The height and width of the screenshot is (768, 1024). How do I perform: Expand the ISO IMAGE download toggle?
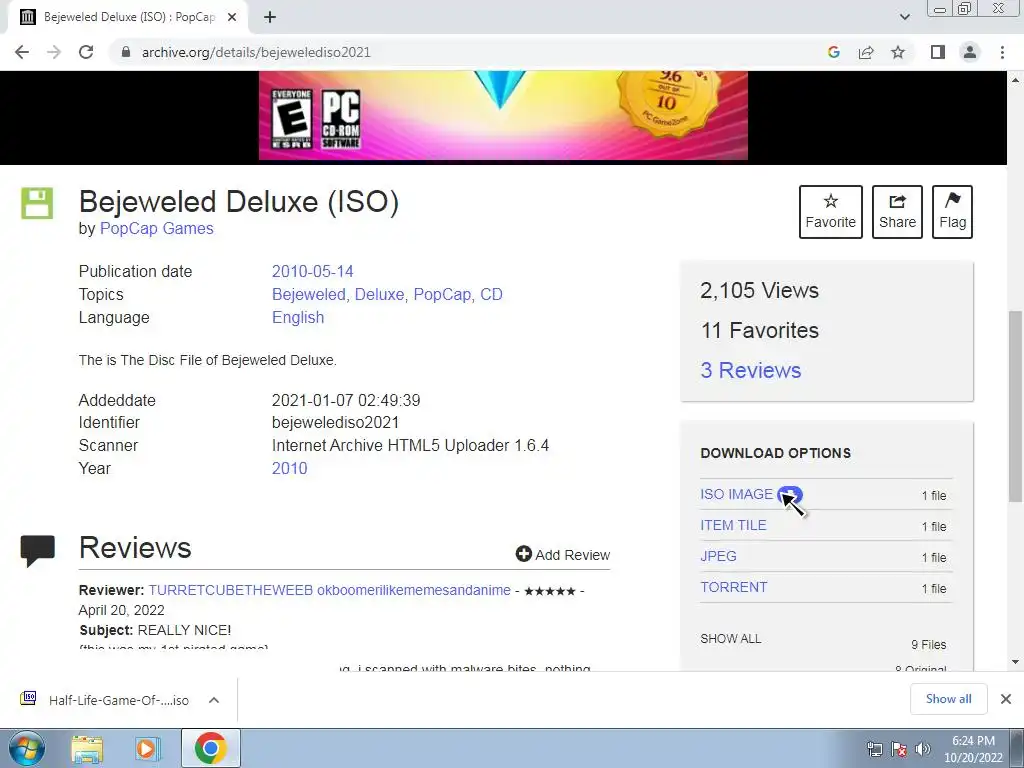pyautogui.click(x=790, y=494)
